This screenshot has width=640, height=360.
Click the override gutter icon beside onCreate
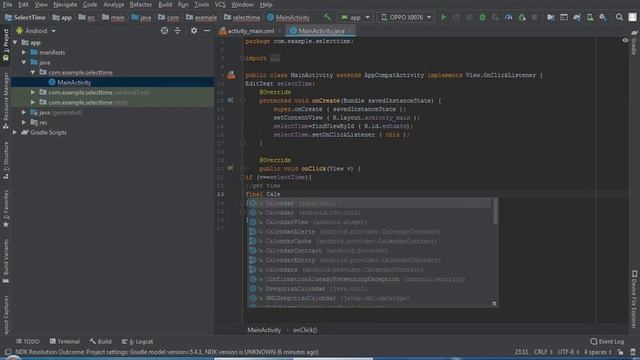point(230,100)
